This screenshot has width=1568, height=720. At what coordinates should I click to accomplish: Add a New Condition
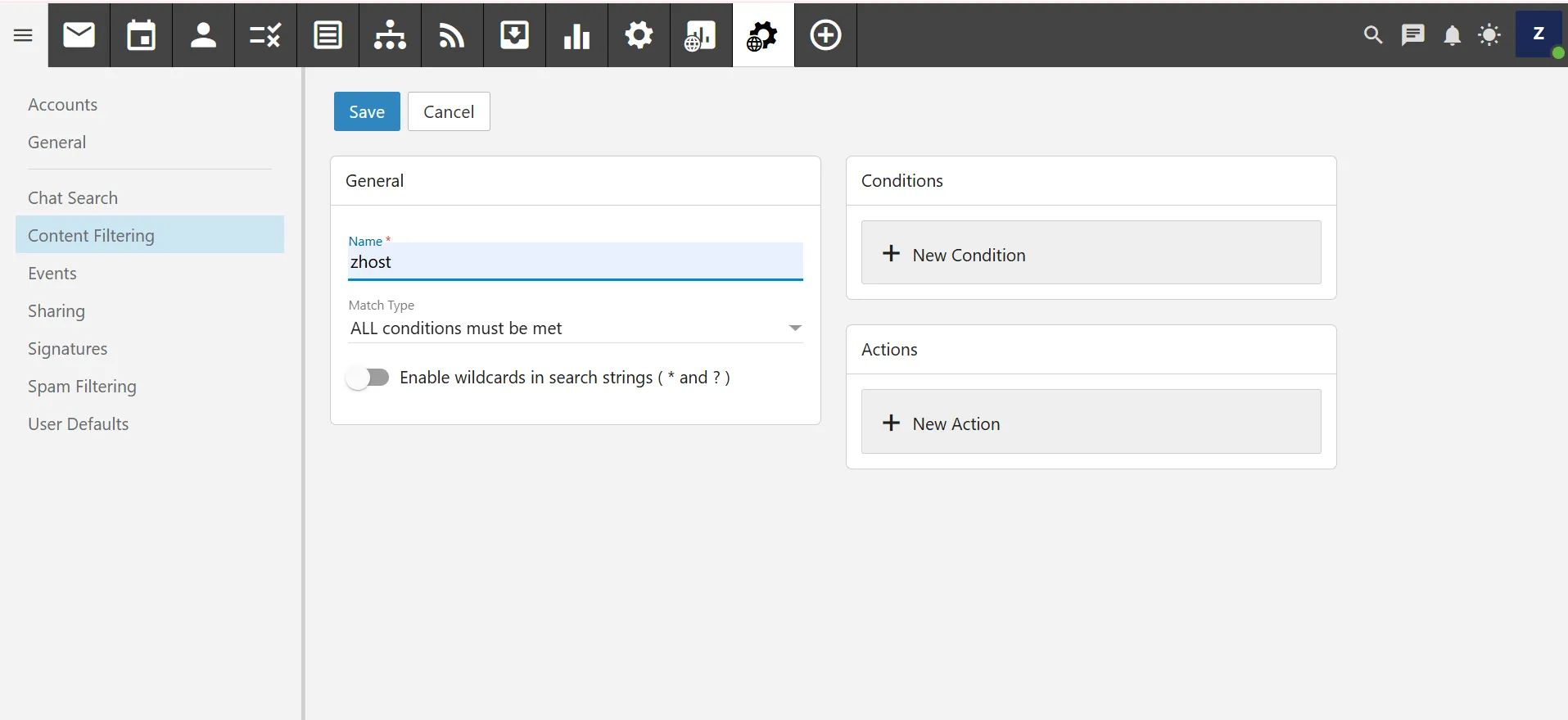[x=1091, y=255]
